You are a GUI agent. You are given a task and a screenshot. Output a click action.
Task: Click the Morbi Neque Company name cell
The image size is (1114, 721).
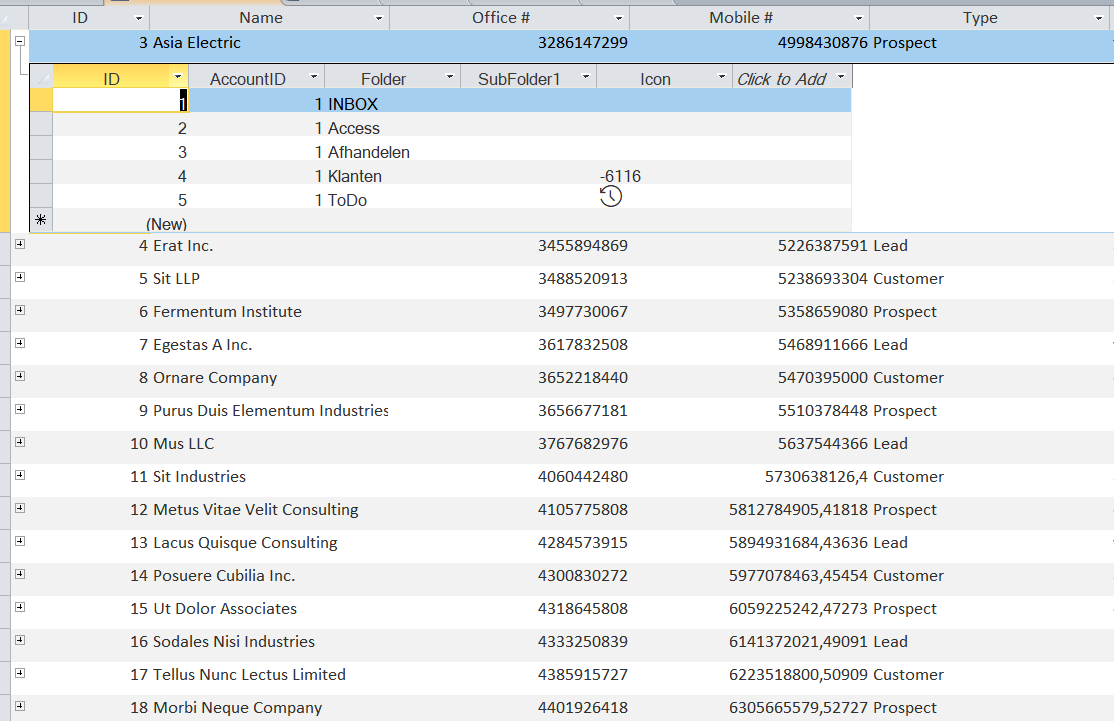(x=270, y=708)
